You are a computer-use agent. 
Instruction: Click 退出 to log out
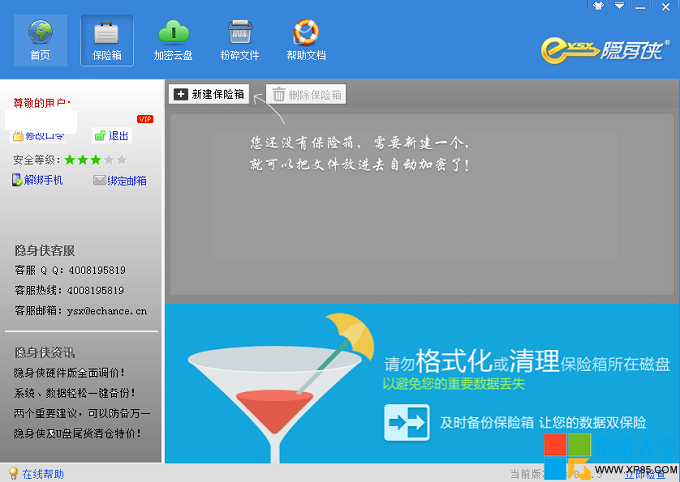tap(111, 136)
